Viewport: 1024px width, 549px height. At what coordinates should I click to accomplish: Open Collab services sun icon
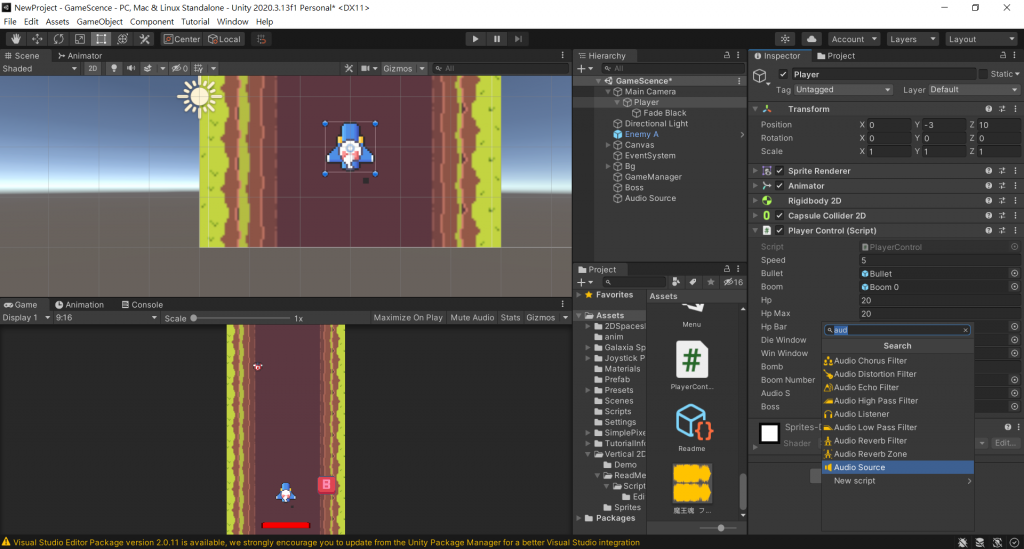pyautogui.click(x=785, y=39)
